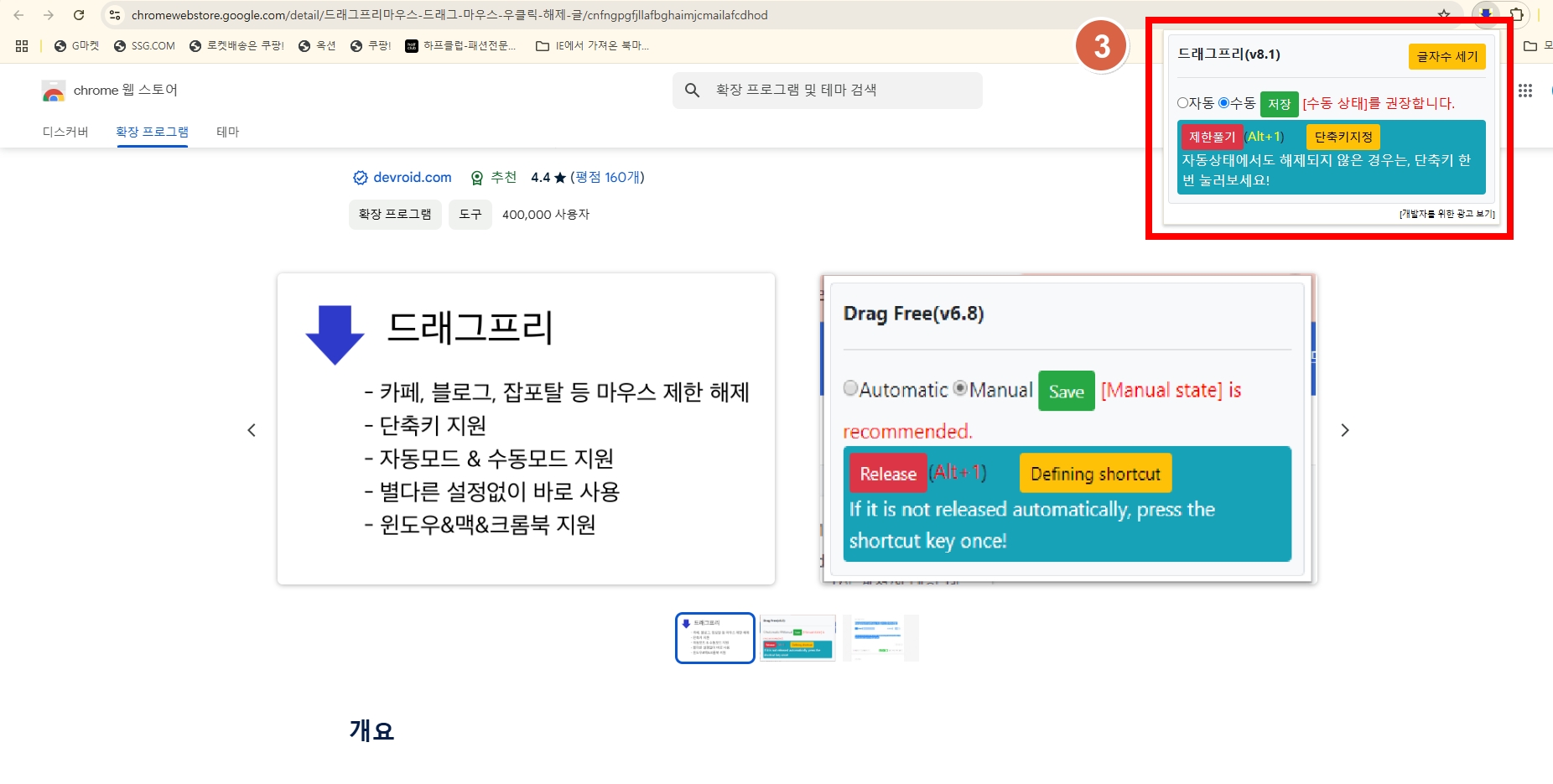The height and width of the screenshot is (784, 1553).
Task: Show next screenshot with right chevron
Action: coord(1345,430)
